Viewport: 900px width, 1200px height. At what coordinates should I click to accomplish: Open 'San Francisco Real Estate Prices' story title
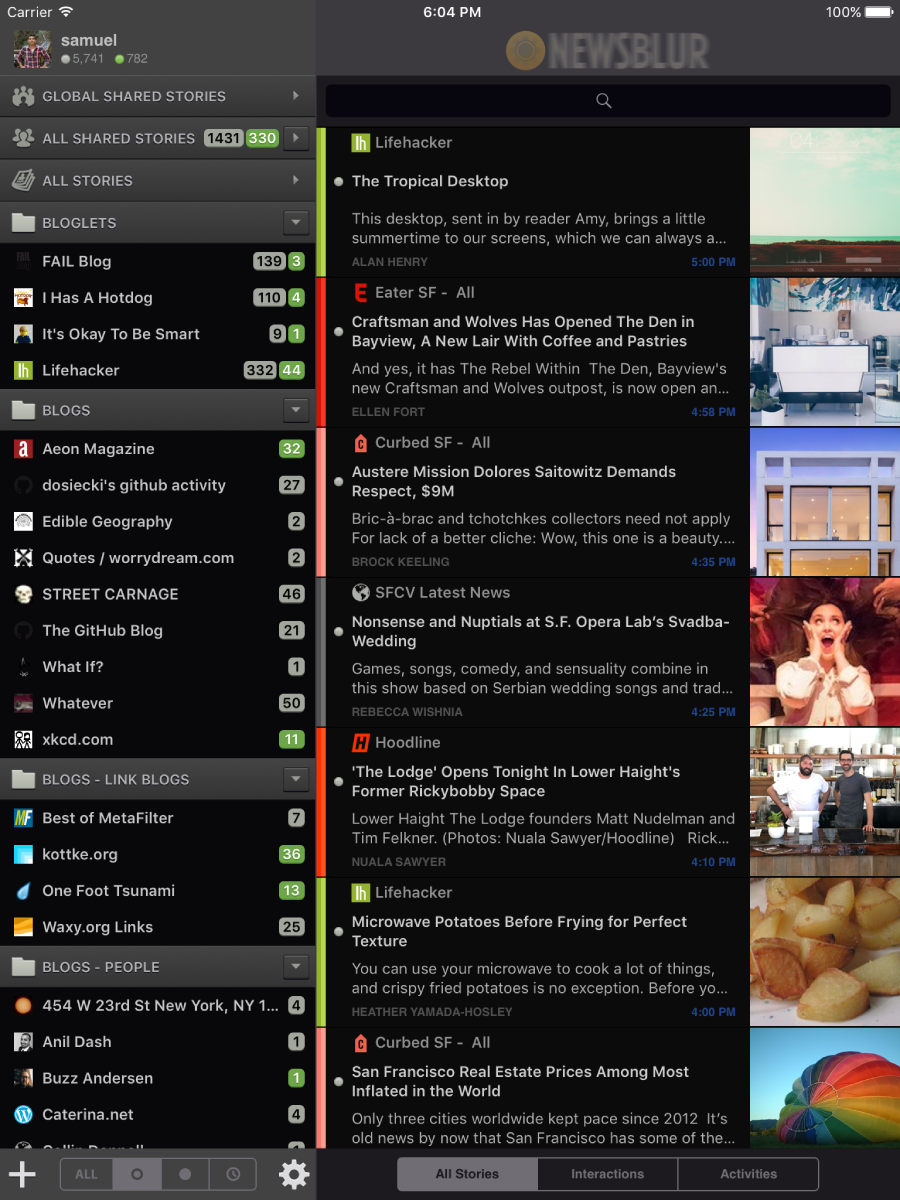521,1081
